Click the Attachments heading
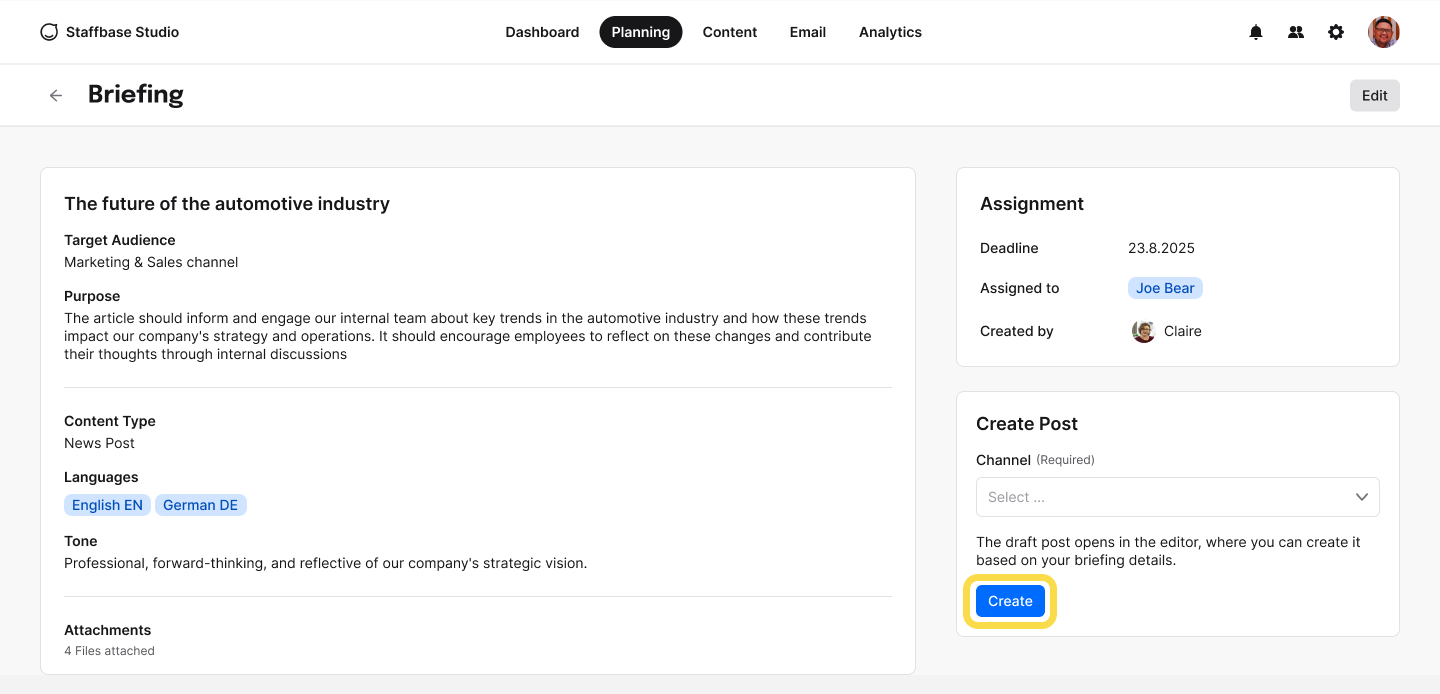The height and width of the screenshot is (694, 1440). coord(108,630)
